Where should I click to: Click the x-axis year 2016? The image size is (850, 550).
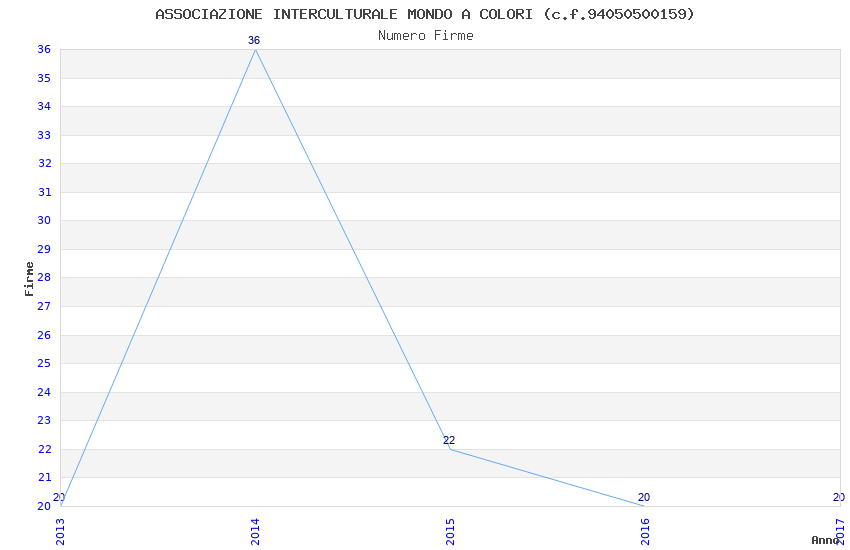(x=645, y=532)
